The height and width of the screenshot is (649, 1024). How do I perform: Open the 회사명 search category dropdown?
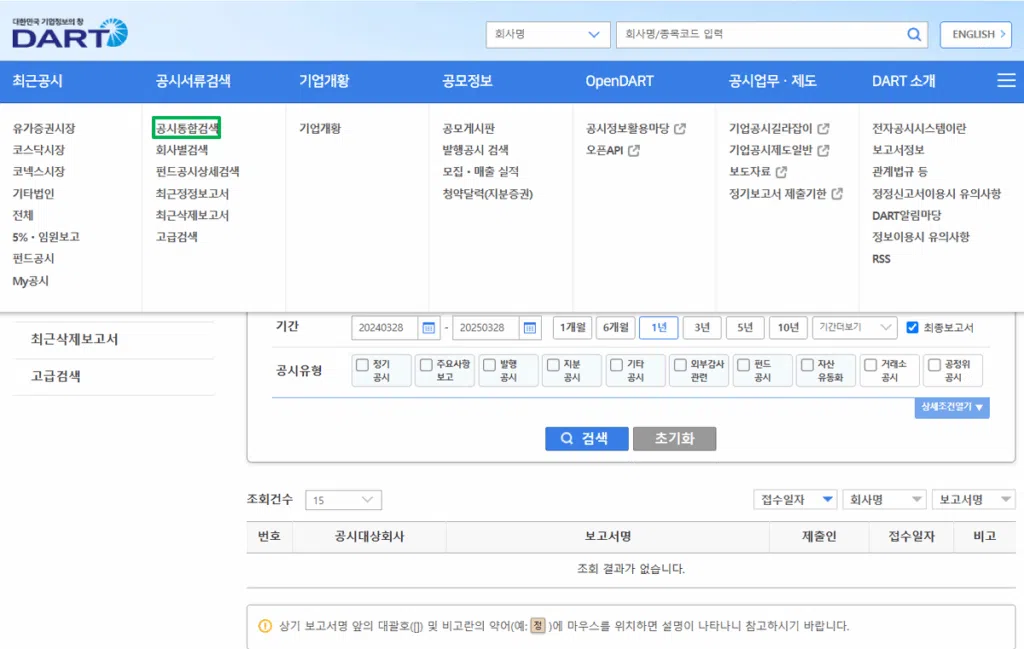tap(547, 33)
